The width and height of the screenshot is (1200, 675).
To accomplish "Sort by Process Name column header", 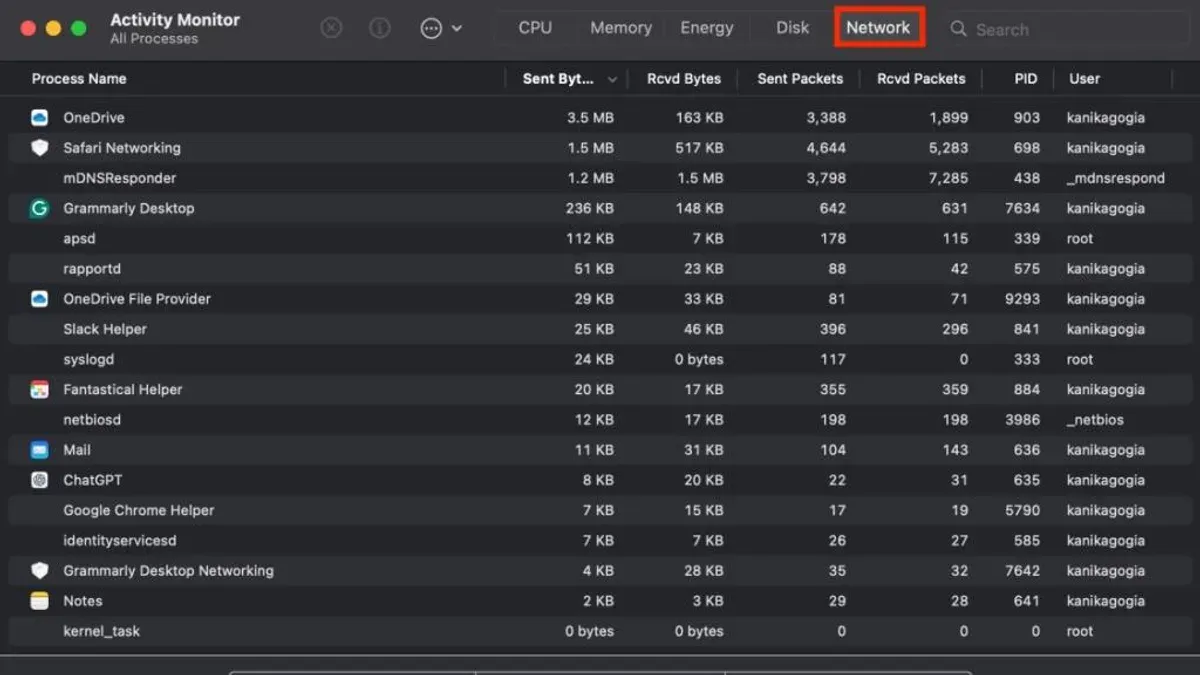I will point(79,78).
